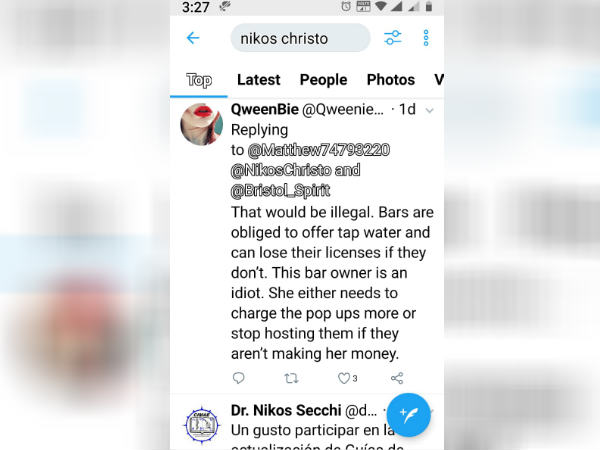Open Dr. Nikos Secchi's profile avatar

coord(202,425)
